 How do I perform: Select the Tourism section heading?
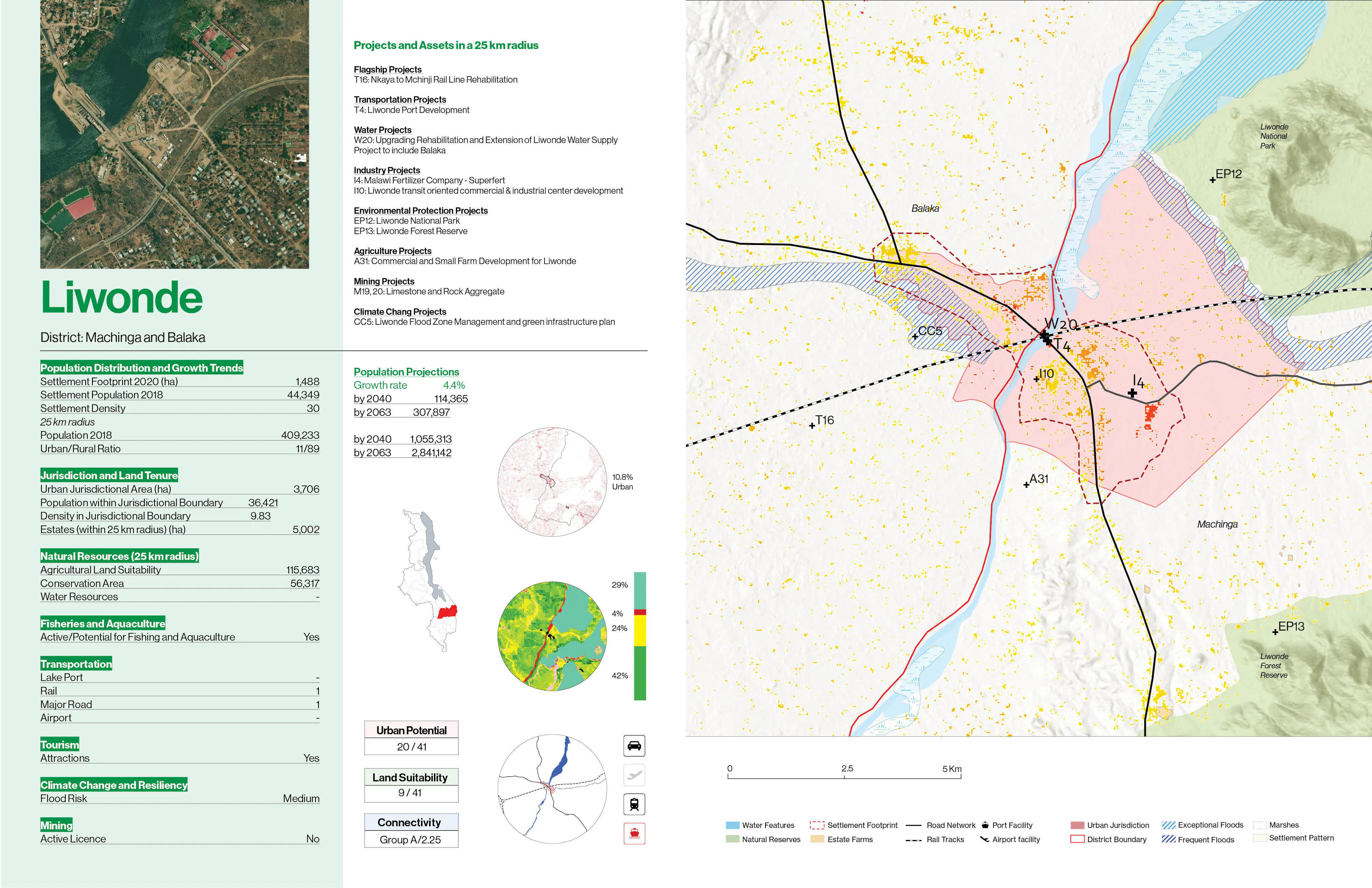click(x=60, y=744)
